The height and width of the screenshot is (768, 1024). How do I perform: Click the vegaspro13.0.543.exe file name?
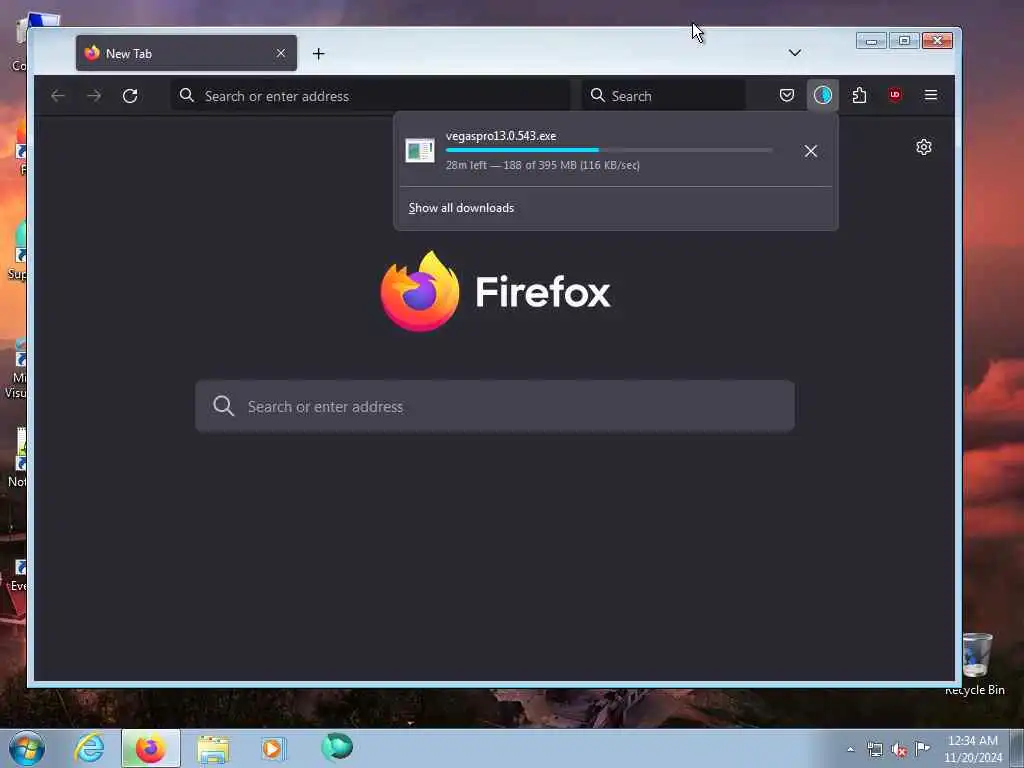(501, 136)
